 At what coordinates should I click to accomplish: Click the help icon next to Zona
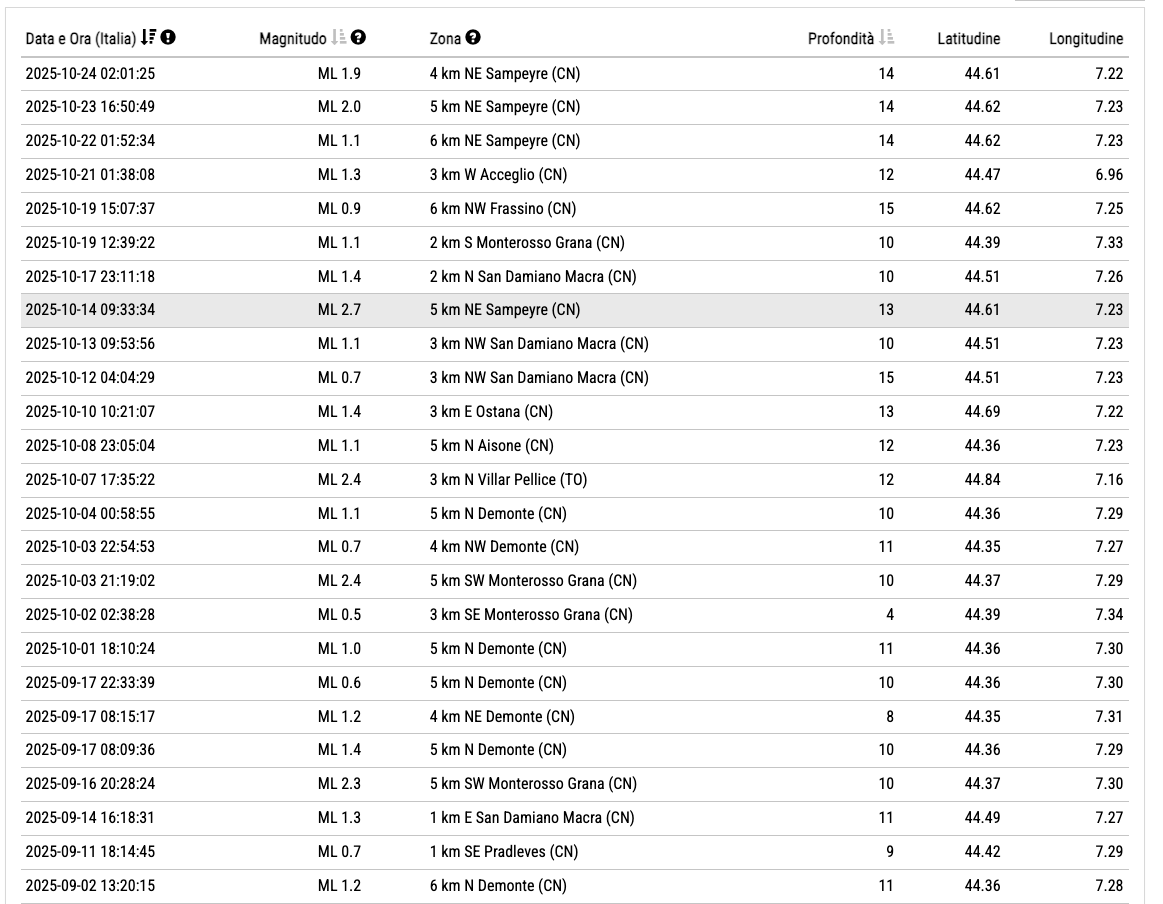click(473, 38)
